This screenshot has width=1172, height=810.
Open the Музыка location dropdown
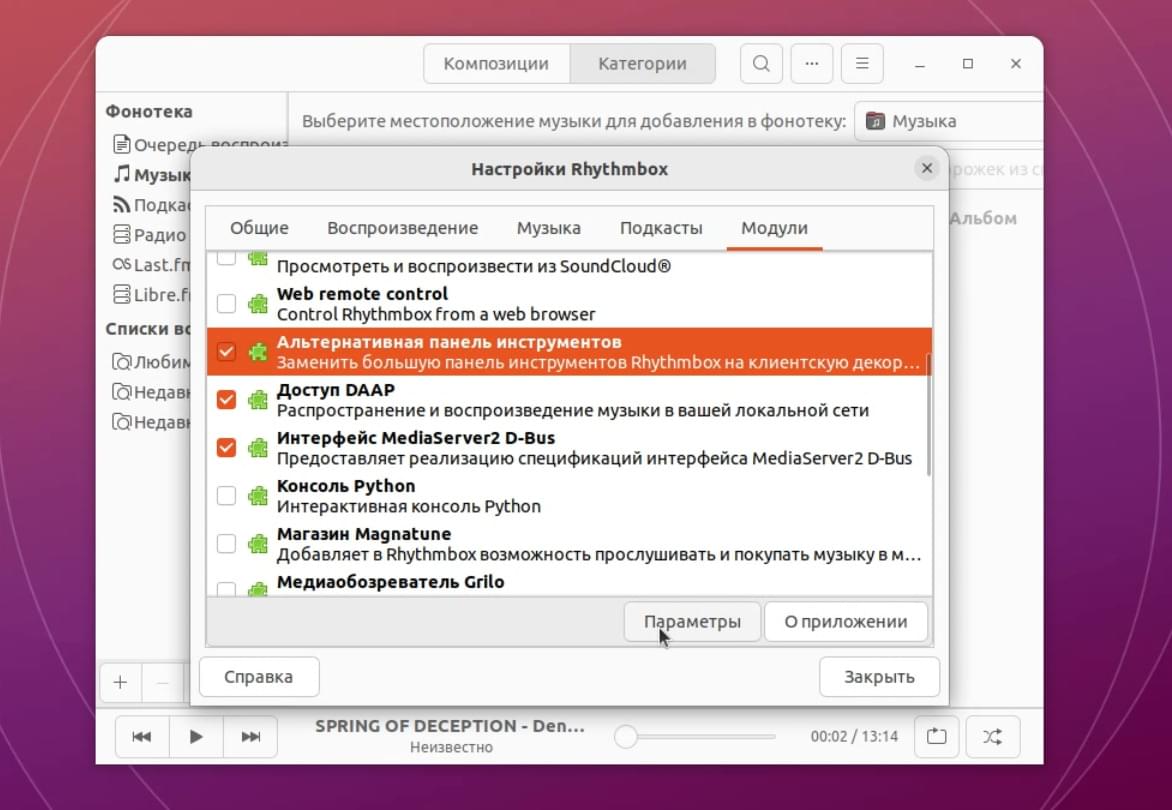pos(949,121)
